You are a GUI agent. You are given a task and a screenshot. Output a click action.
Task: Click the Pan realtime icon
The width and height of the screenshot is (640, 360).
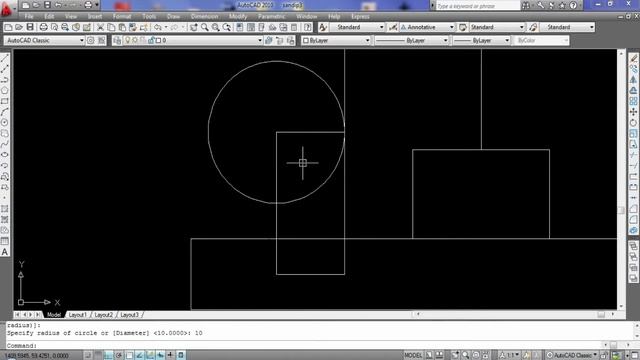tap(194, 27)
